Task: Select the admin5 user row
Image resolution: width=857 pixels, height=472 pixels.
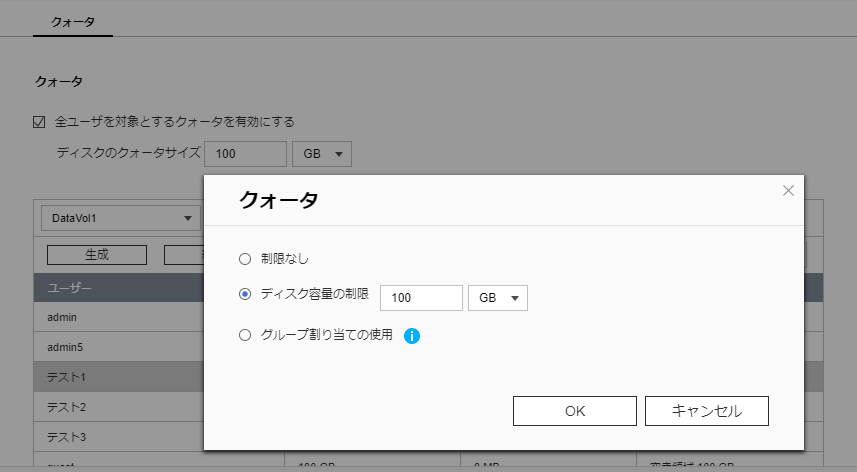Action: tap(119, 347)
